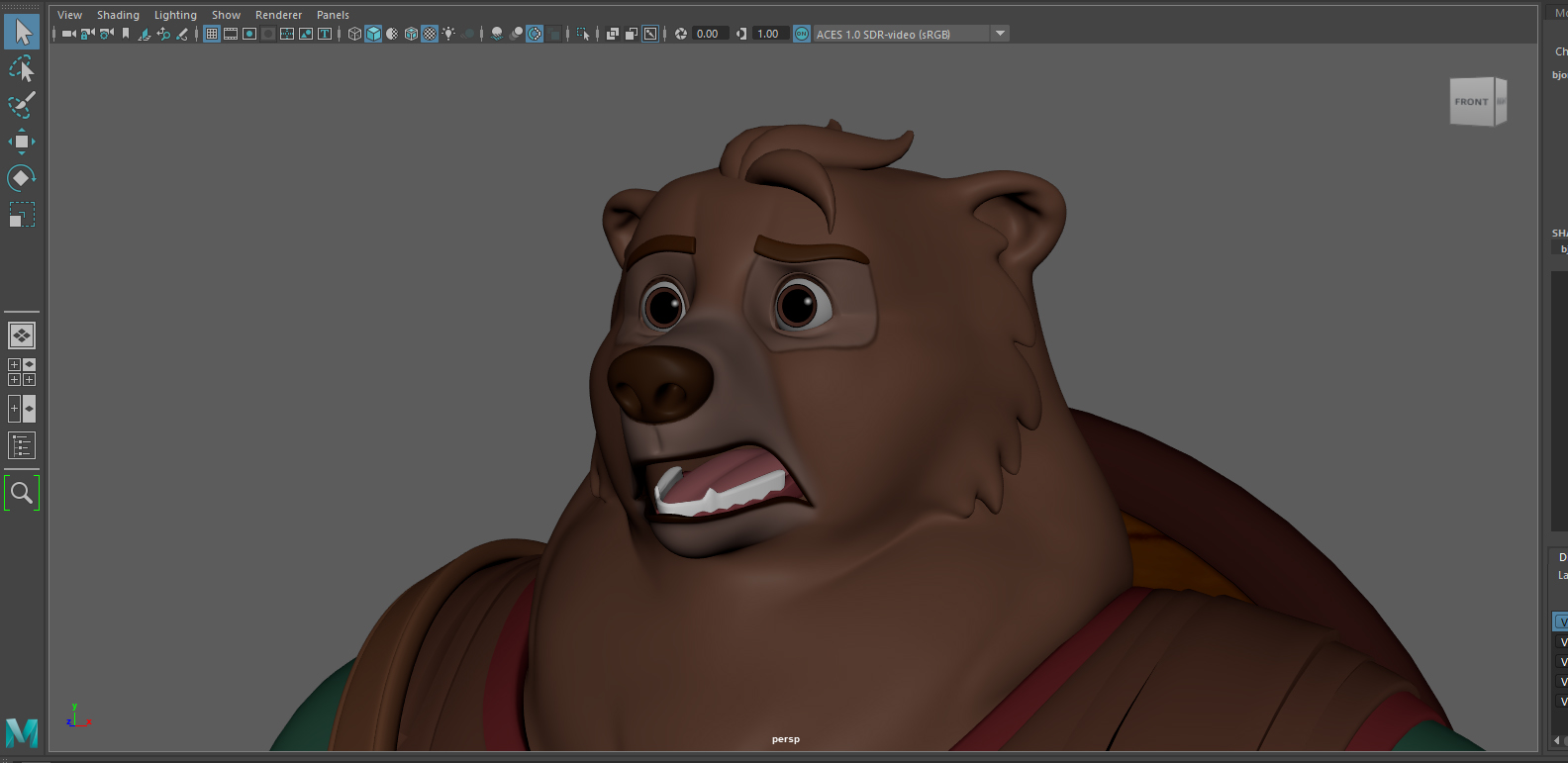Screen dimensions: 1568x763
Task: Activate the Scale tool
Action: point(22,215)
